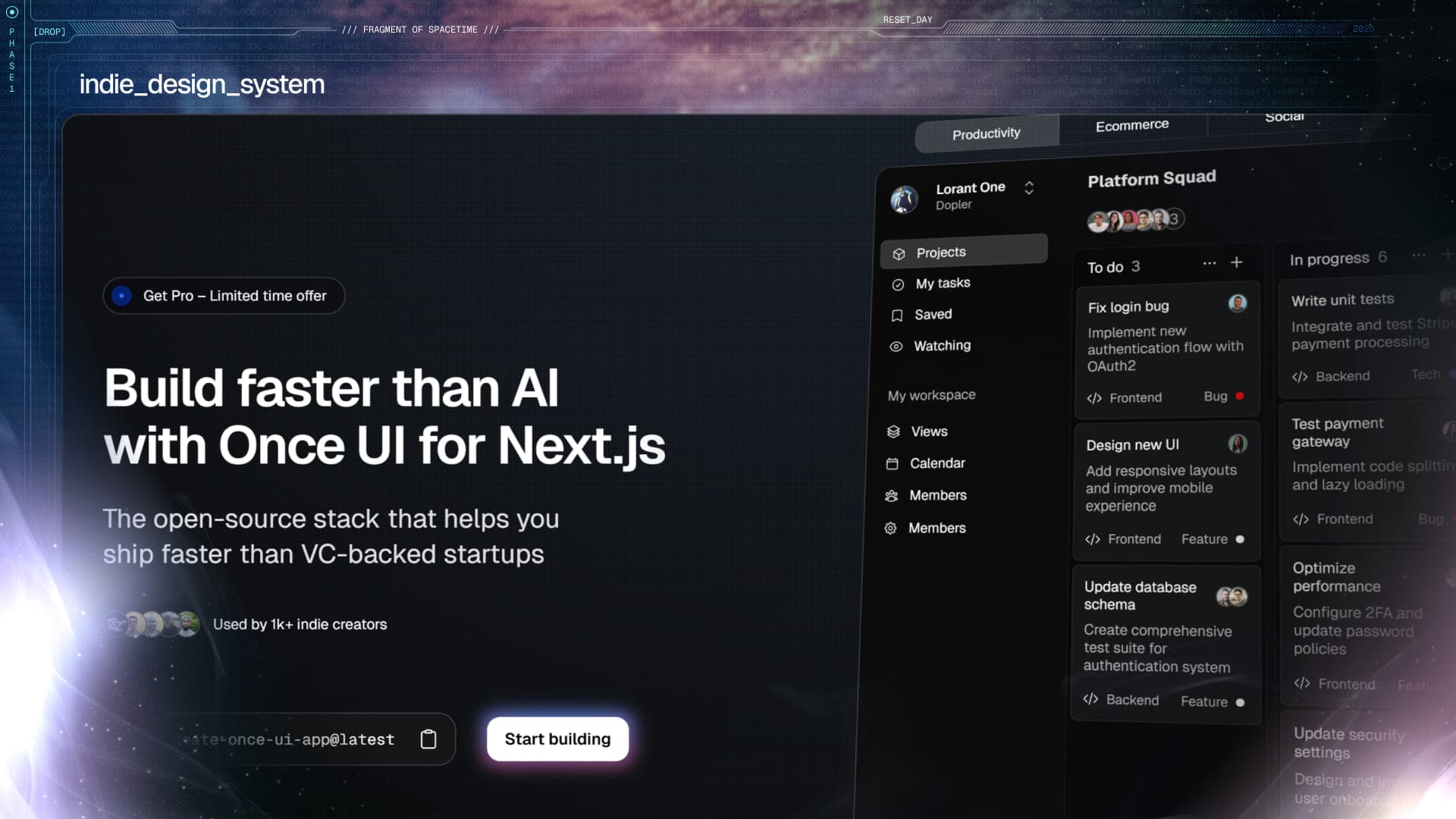This screenshot has height=819, width=1456.
Task: Open the In progress column options menu
Action: tap(1419, 256)
